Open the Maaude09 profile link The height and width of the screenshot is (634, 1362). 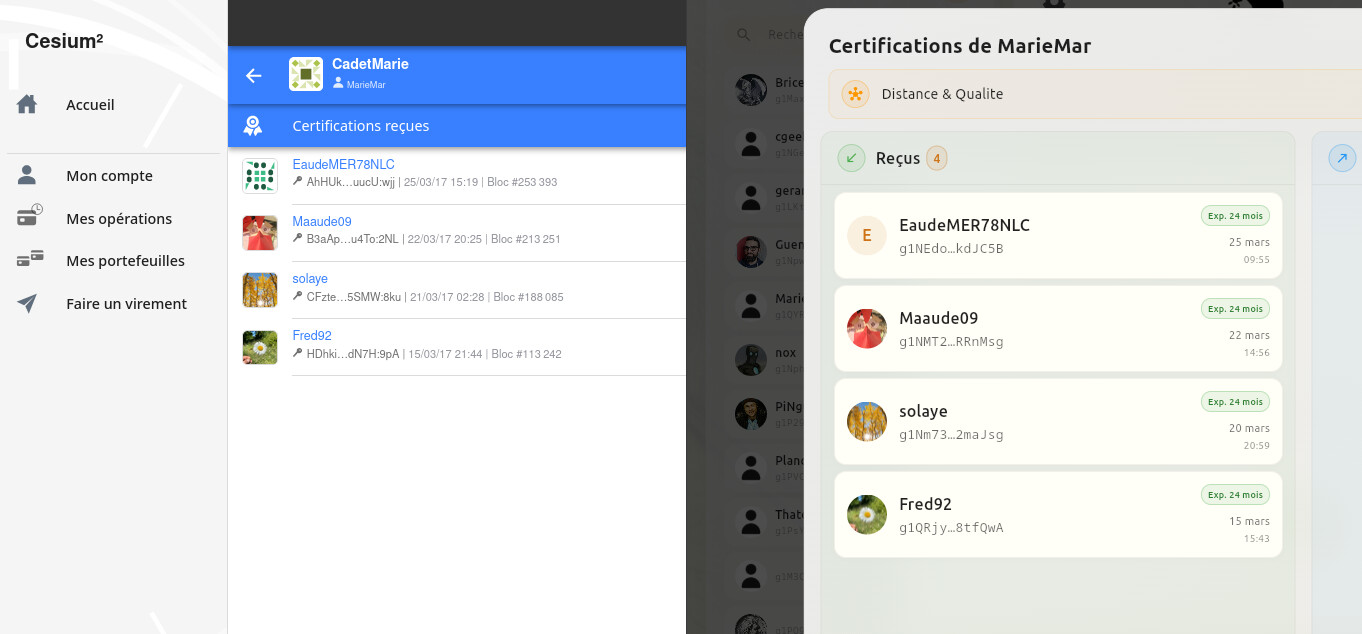pos(322,221)
